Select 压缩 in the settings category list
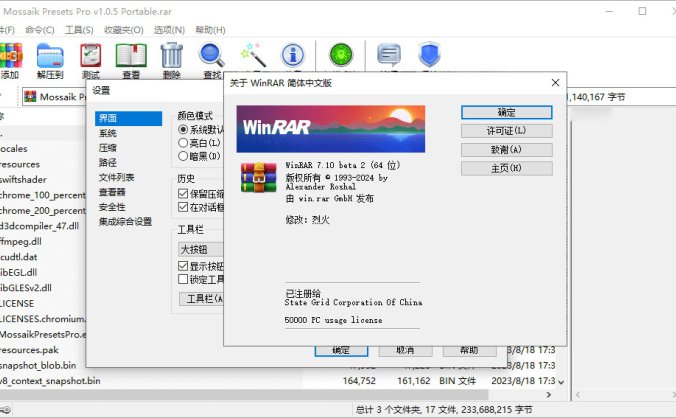 108,148
